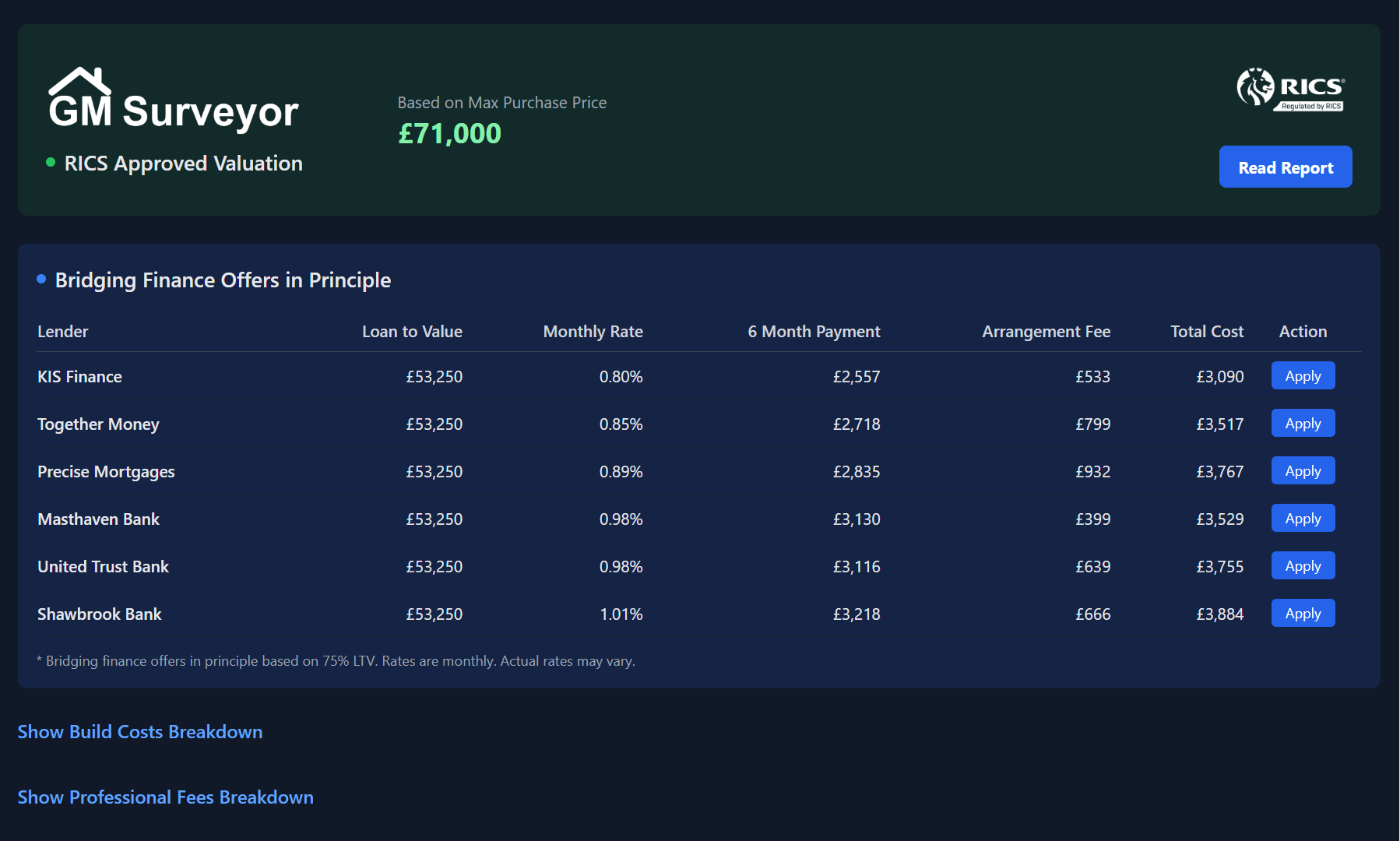Select the Shawbrook Bank lender name
1400x841 pixels.
(x=100, y=614)
